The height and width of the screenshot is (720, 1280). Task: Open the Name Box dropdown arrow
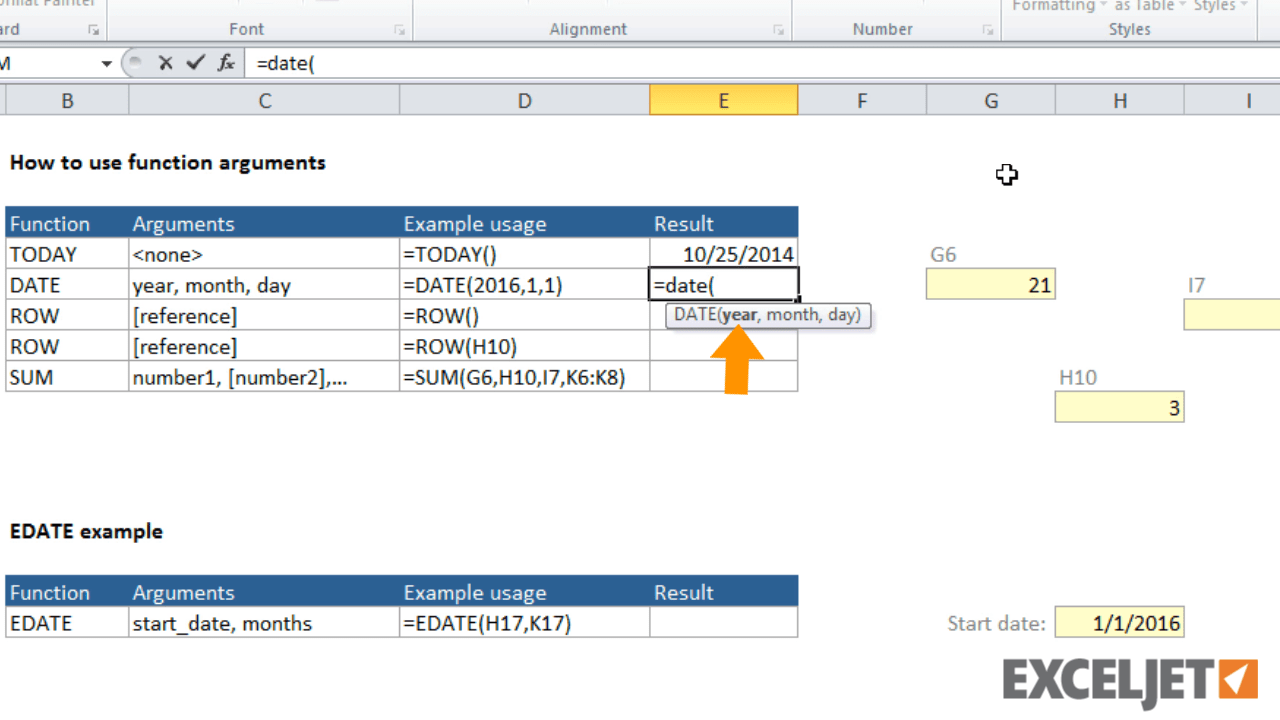click(107, 63)
